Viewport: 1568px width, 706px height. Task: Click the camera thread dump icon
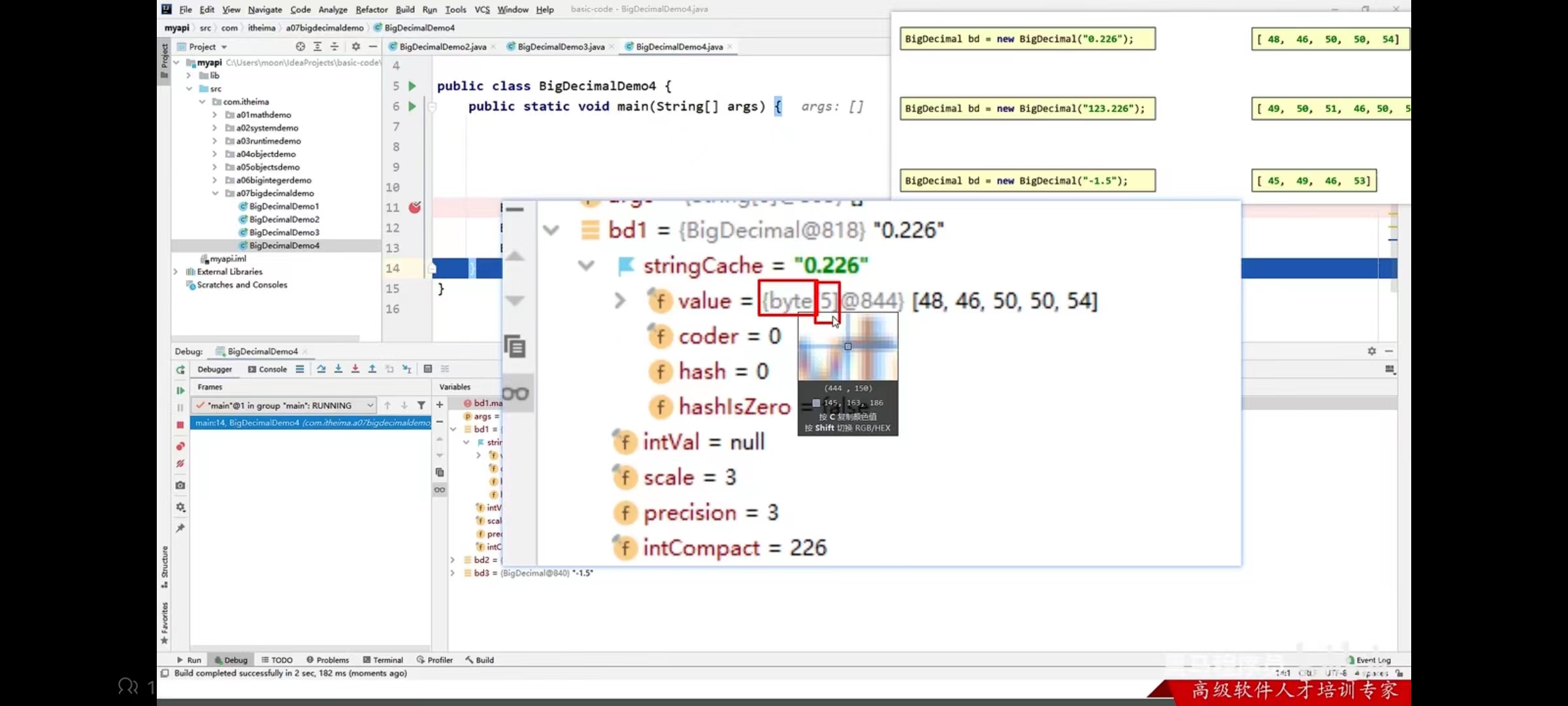(x=180, y=486)
